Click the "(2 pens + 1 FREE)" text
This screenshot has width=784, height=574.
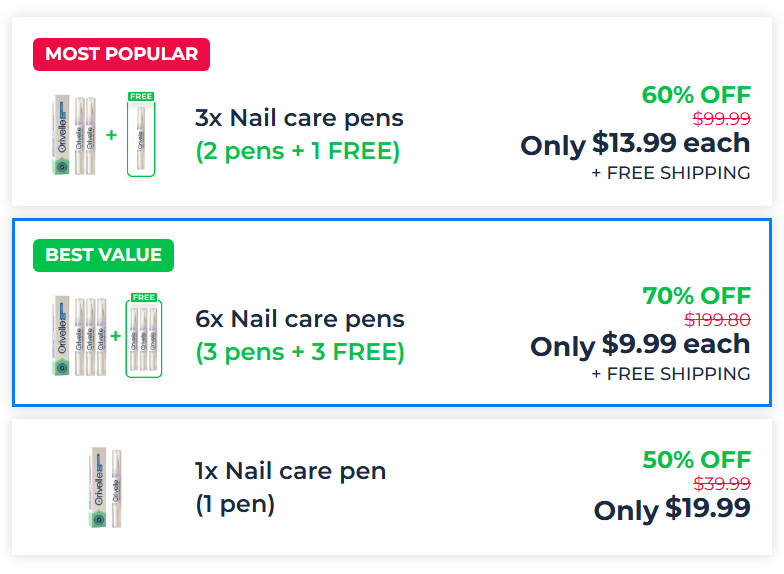(297, 152)
